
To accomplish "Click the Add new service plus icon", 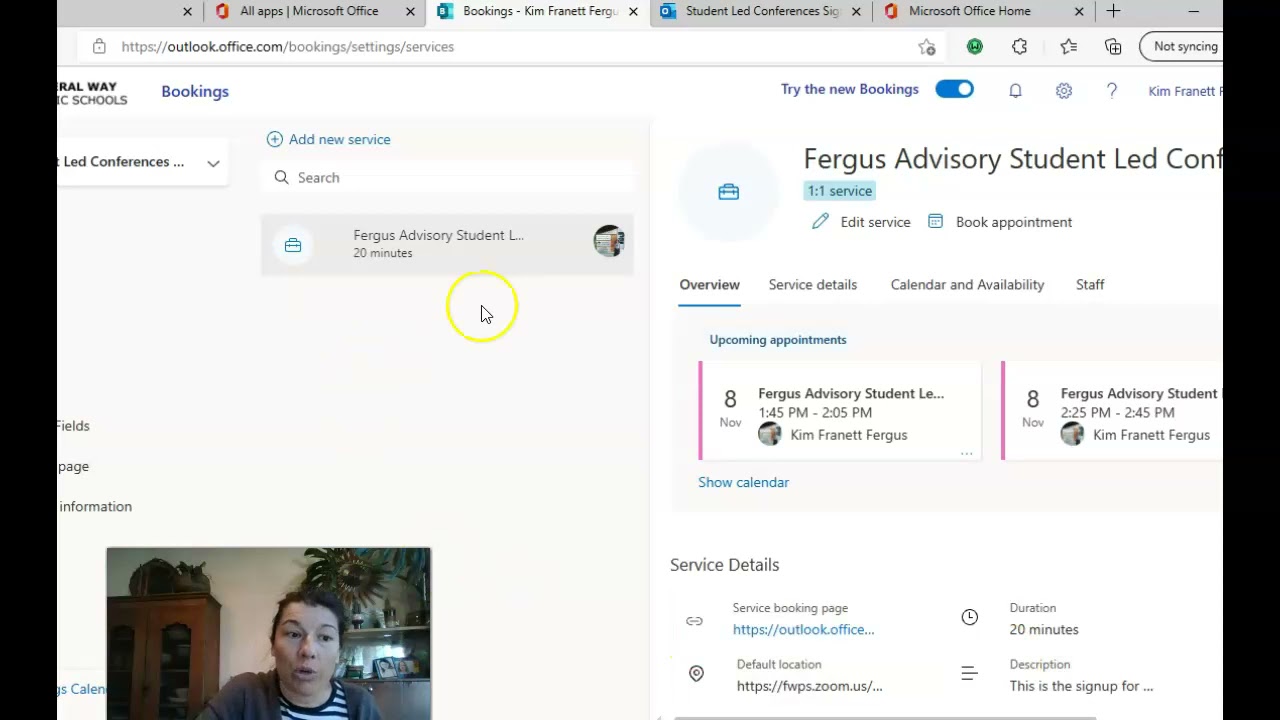I will pos(274,139).
